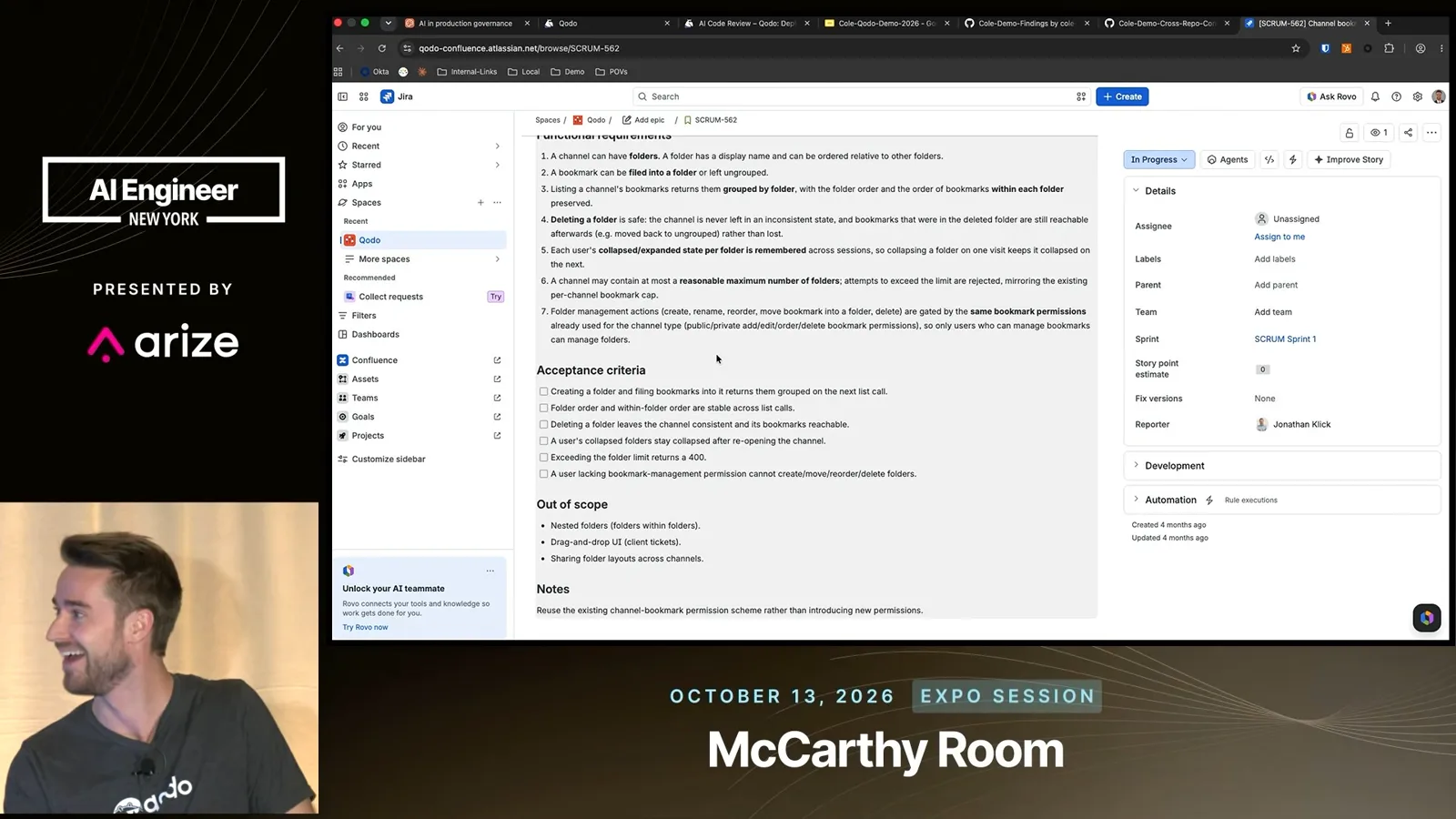The height and width of the screenshot is (819, 1456).
Task: Click the lightning automation icon beside Agents
Action: [x=1292, y=159]
